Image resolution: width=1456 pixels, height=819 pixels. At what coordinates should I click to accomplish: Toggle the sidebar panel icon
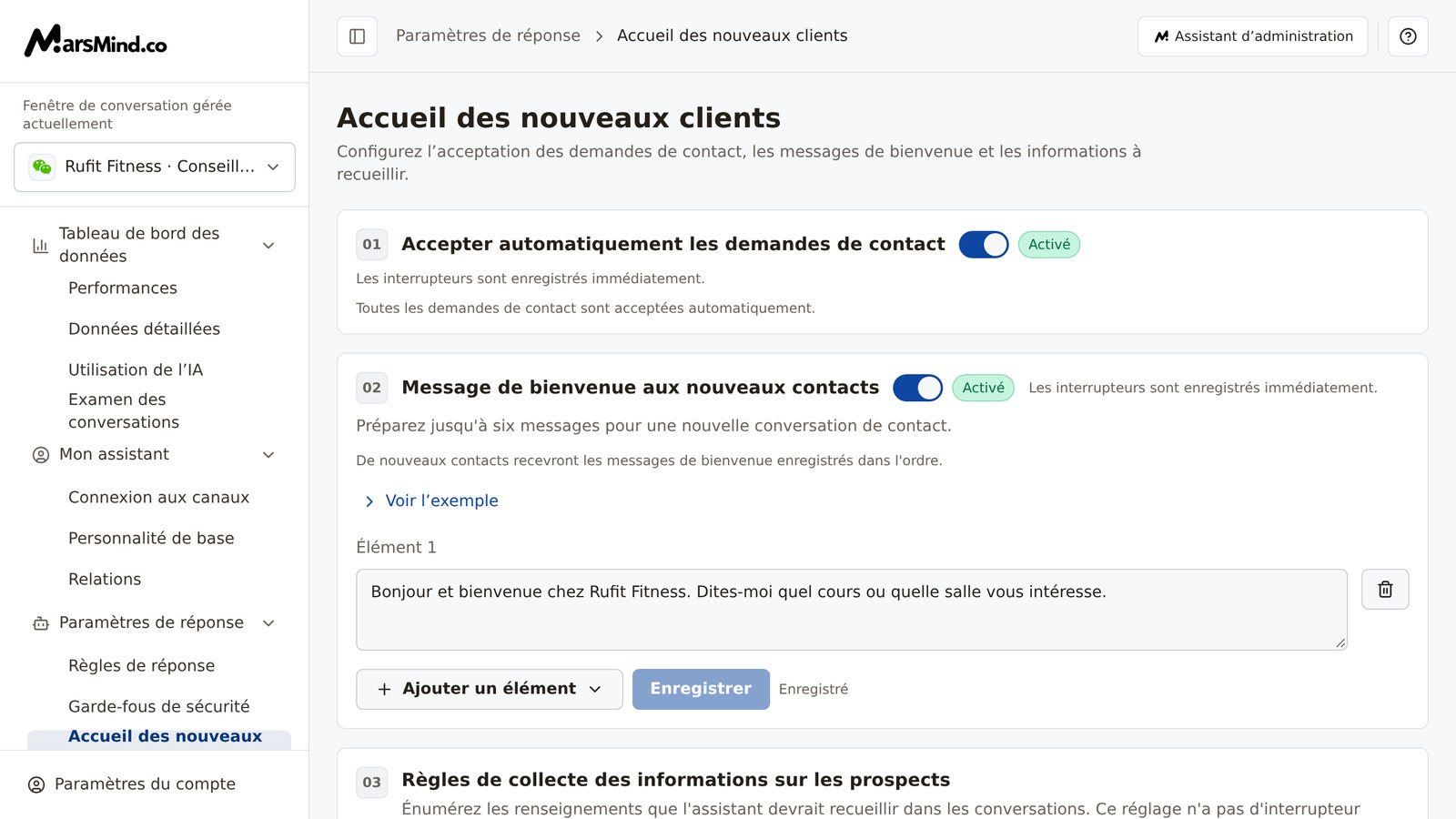coord(357,36)
